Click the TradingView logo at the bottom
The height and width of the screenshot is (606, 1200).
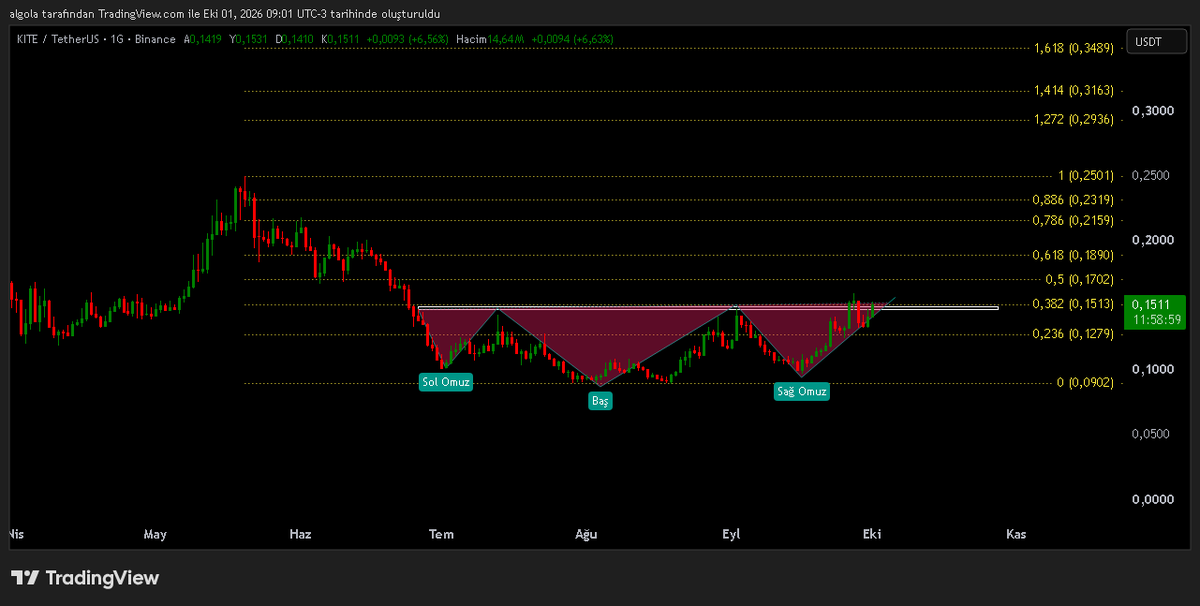point(85,578)
